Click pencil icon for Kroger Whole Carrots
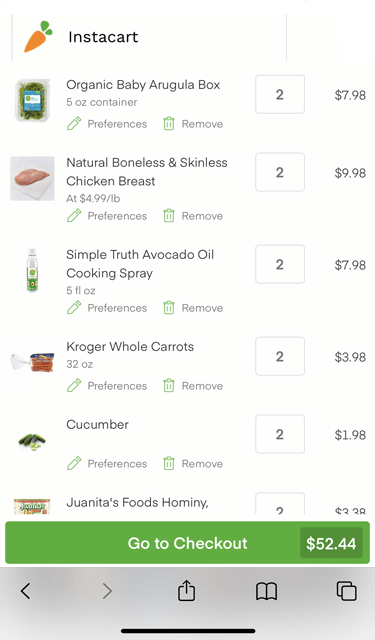The width and height of the screenshot is (375, 640). point(74,386)
